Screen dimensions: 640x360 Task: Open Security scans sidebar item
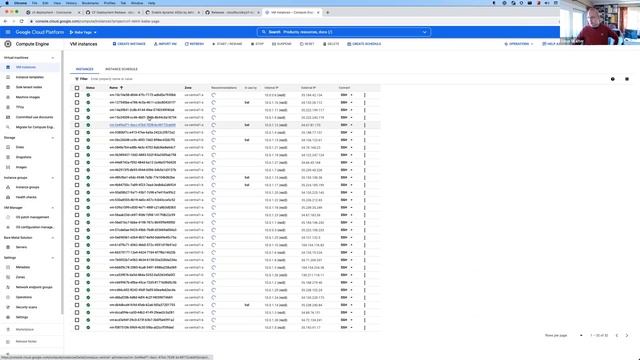tap(26, 307)
